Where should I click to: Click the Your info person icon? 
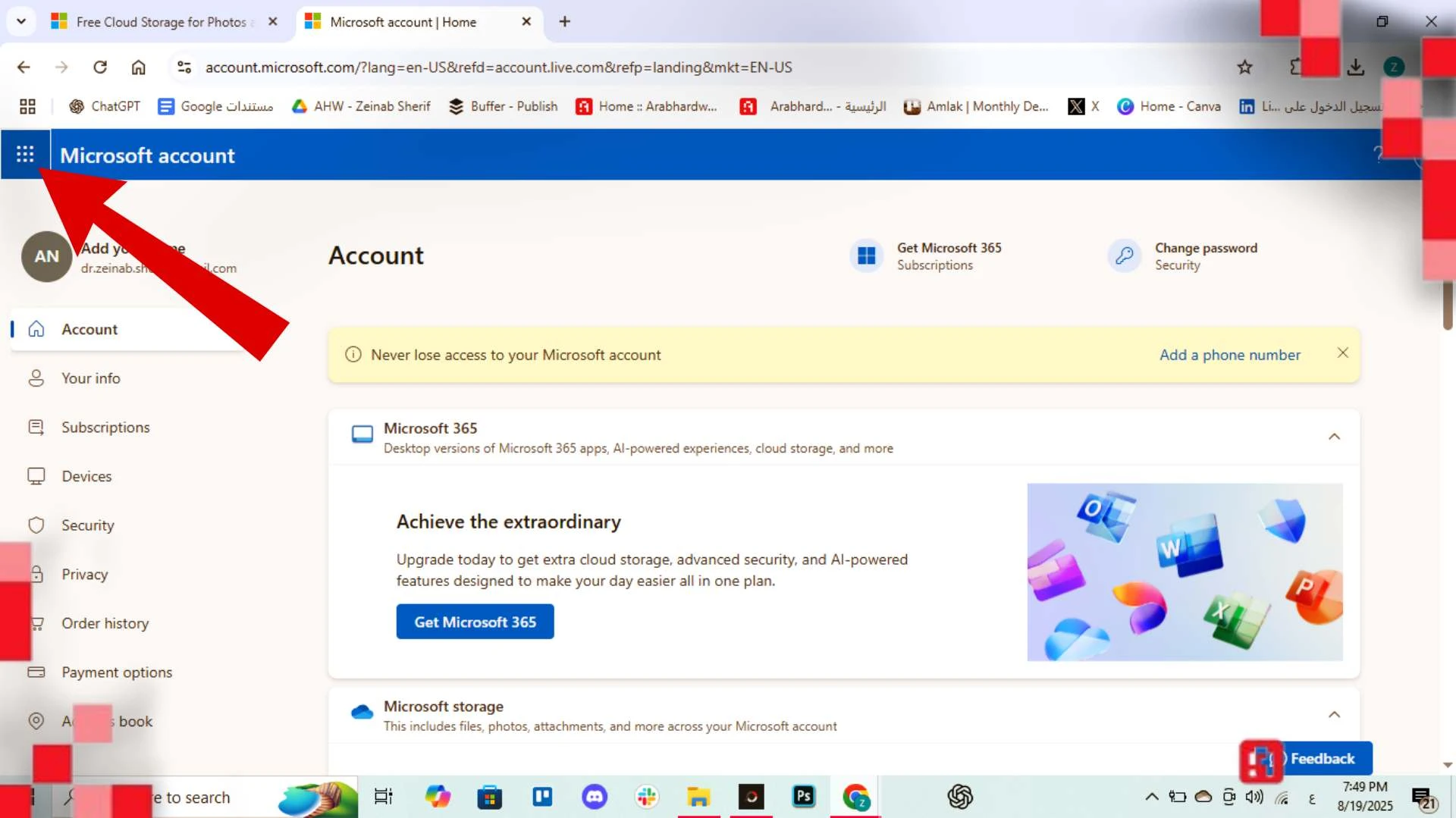click(36, 378)
